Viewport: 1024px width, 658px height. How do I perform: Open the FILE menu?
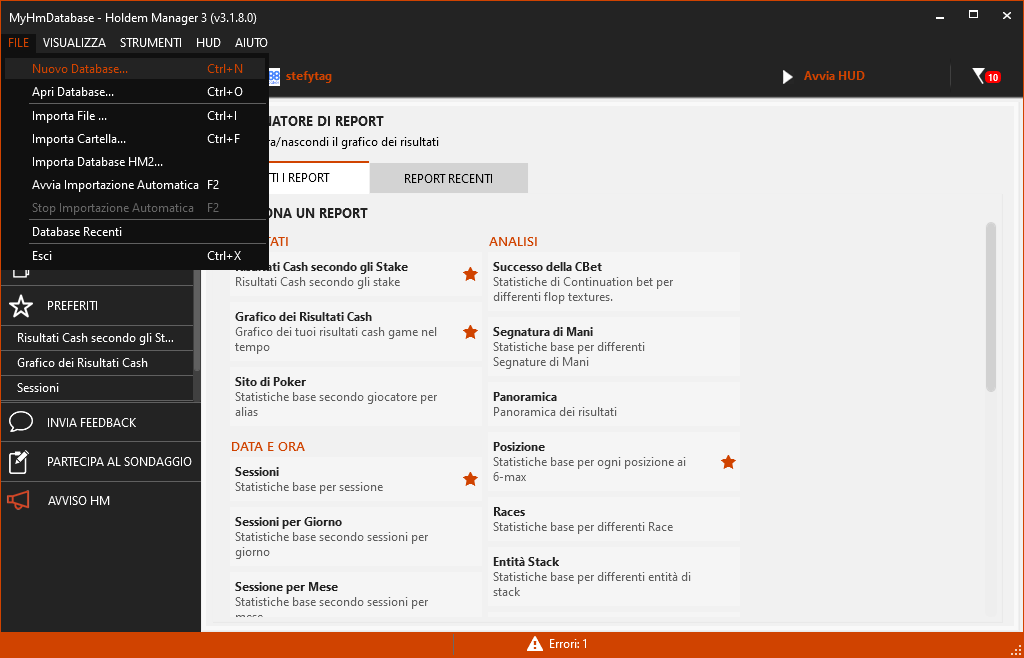click(x=18, y=42)
